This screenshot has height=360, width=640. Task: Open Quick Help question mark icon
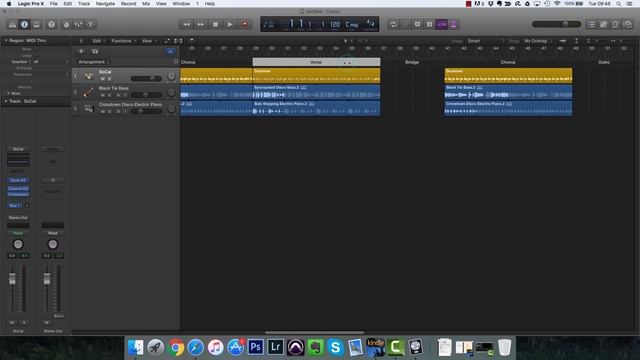(51, 24)
